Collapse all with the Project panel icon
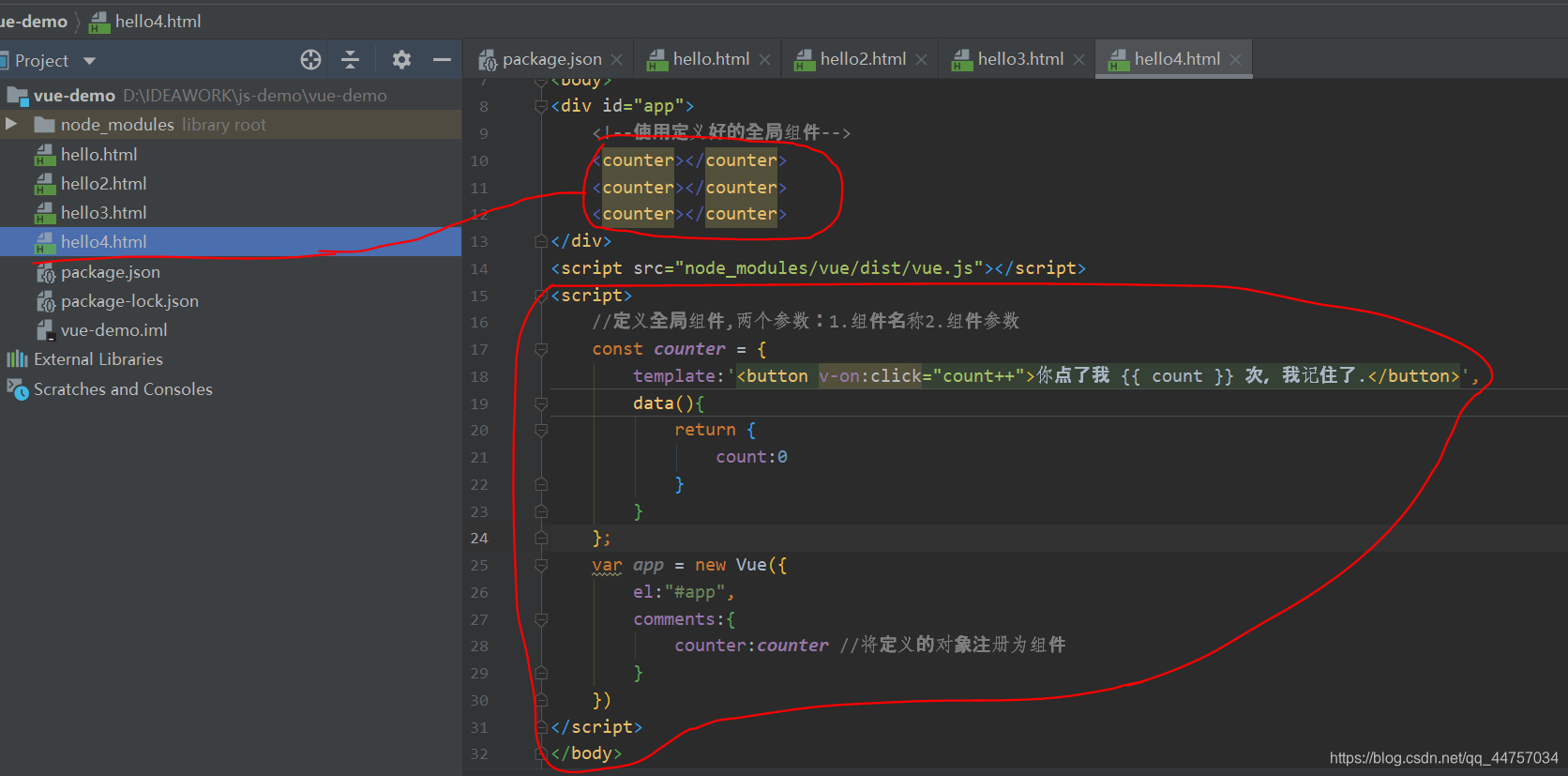The height and width of the screenshot is (776, 1568). coord(350,60)
